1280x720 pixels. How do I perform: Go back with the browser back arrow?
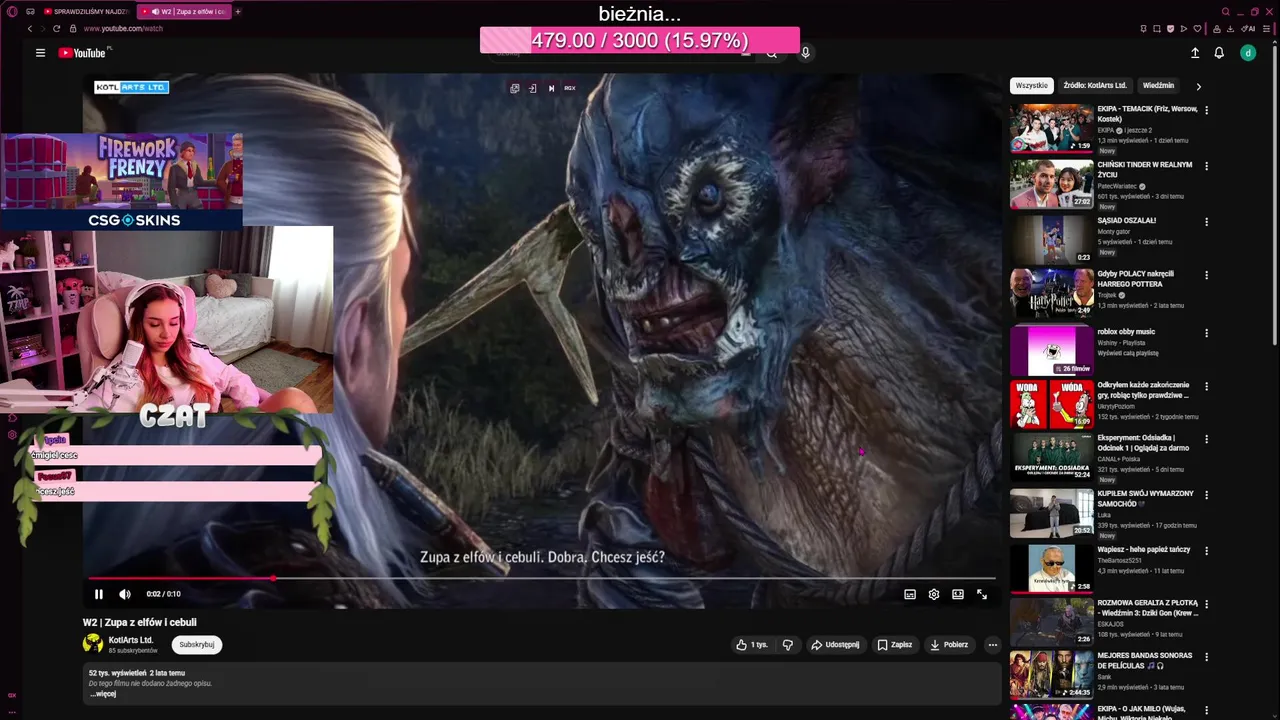(30, 28)
